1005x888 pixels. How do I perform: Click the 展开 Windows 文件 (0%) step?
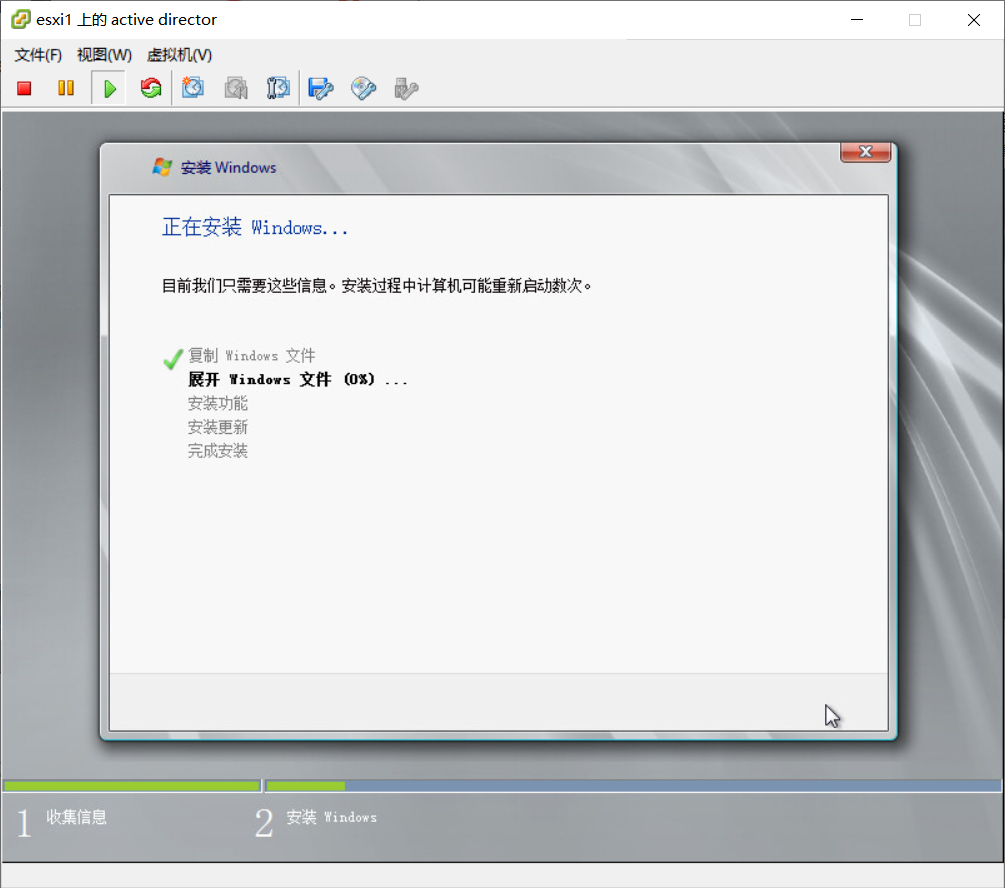(x=297, y=379)
